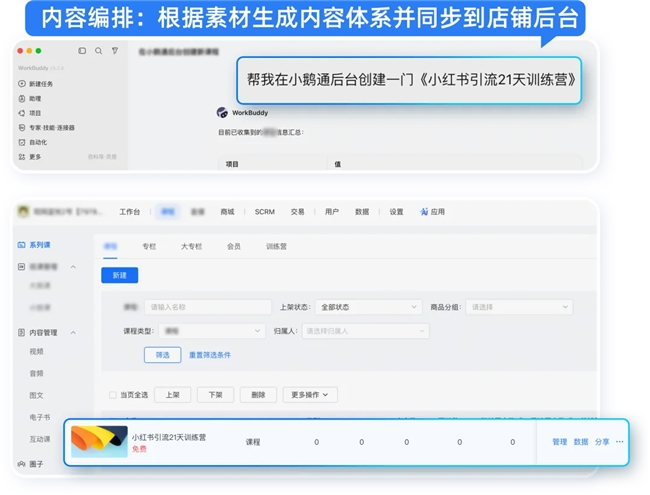Click the 下架 batch button
Screen dimensions: 650x495
click(216, 395)
